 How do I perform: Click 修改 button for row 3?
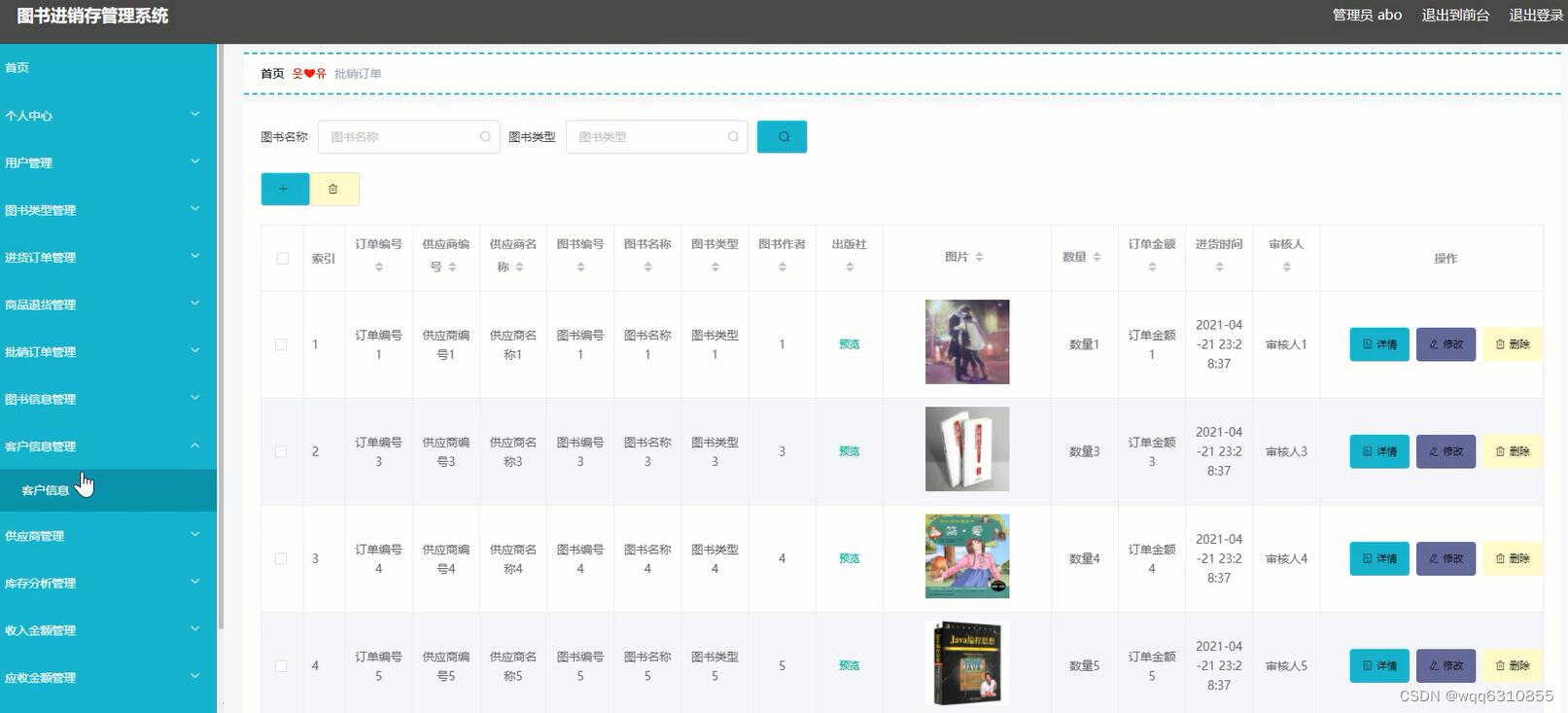tap(1446, 558)
